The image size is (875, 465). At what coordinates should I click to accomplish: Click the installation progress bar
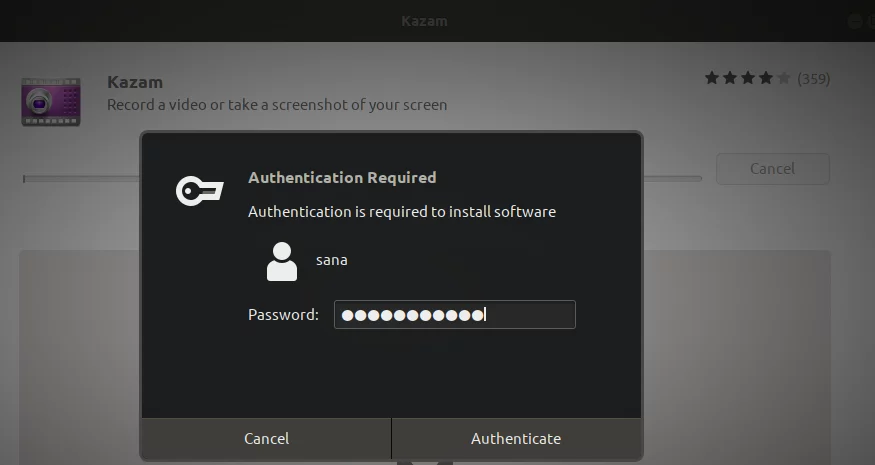81,179
